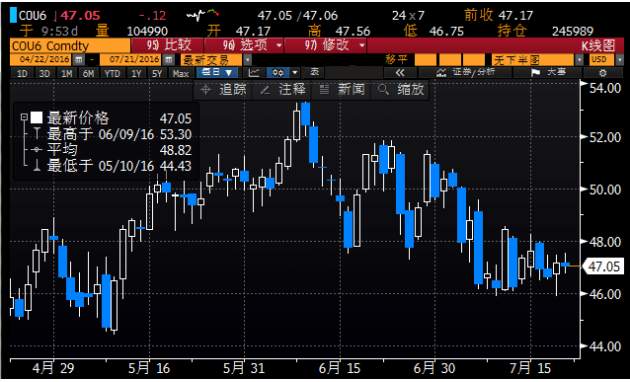Select the 1M range tab

point(66,74)
